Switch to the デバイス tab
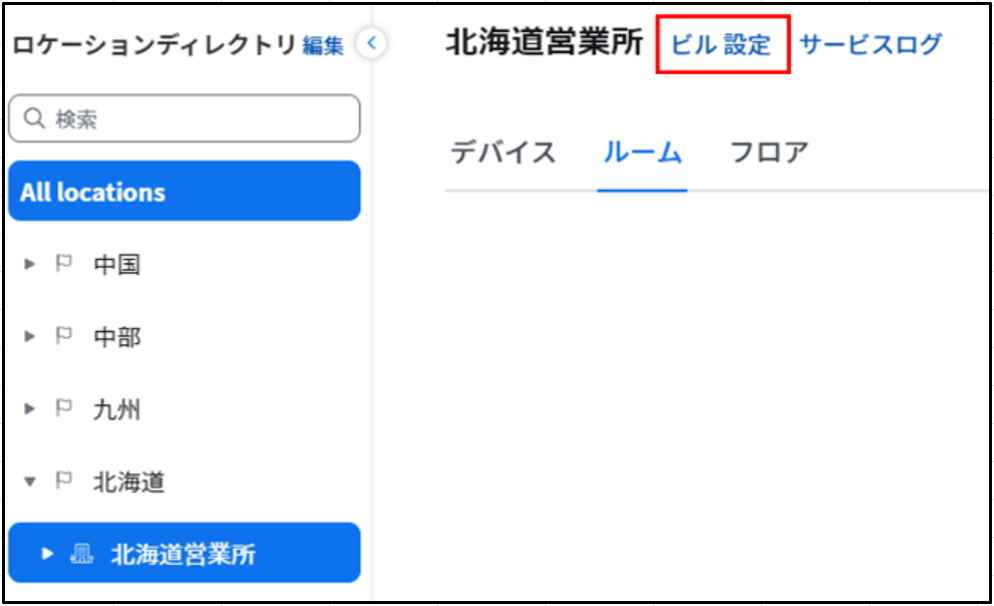 [503, 153]
